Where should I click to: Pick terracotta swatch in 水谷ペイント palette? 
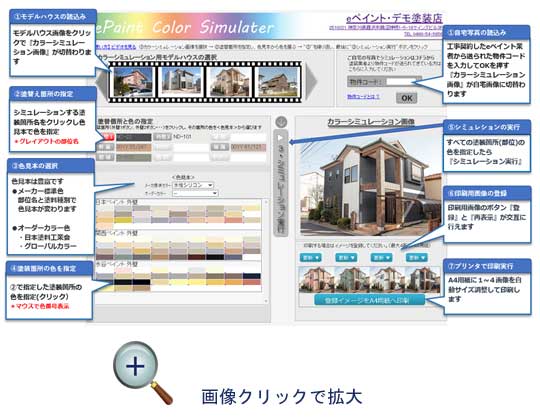point(252,282)
